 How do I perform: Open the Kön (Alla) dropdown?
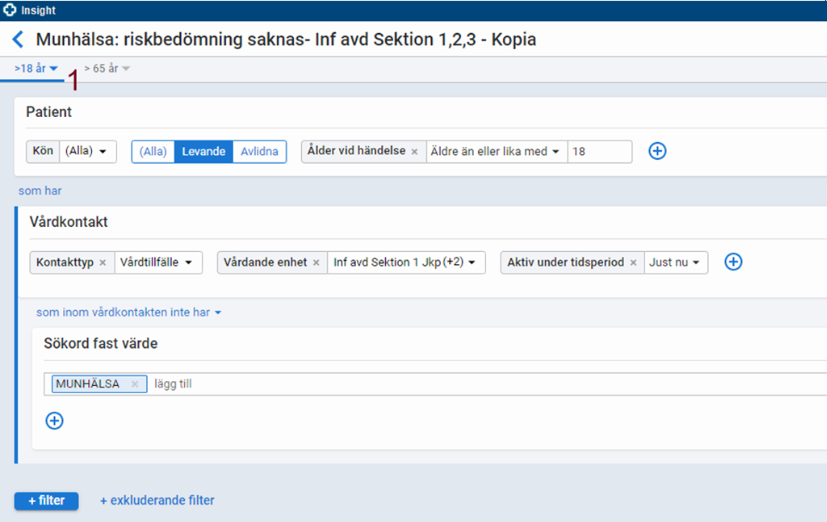88,151
